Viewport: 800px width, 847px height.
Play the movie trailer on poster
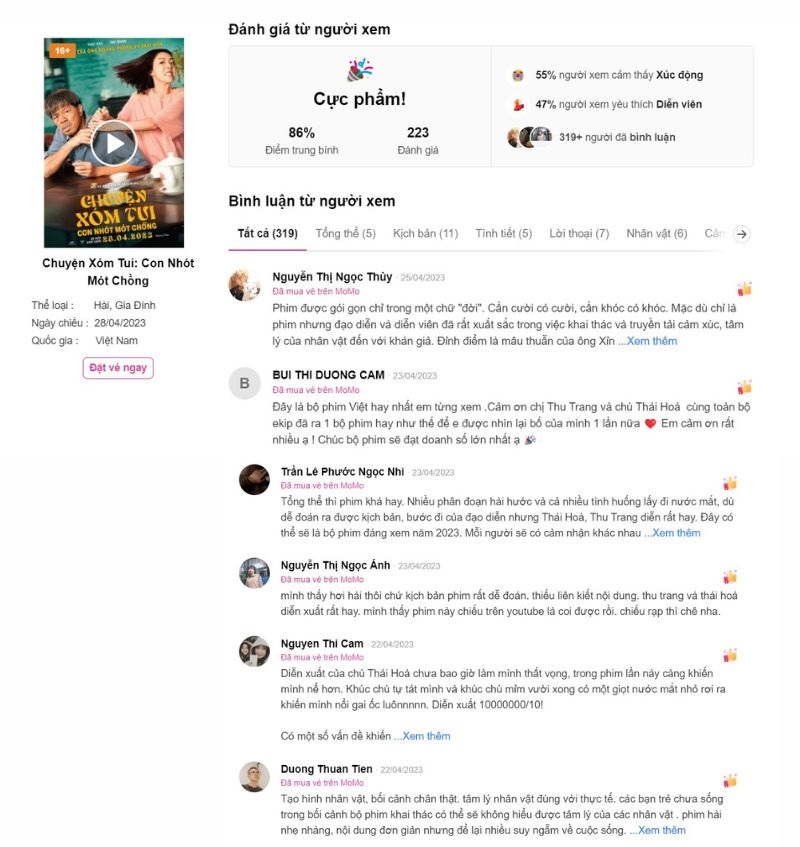click(113, 144)
